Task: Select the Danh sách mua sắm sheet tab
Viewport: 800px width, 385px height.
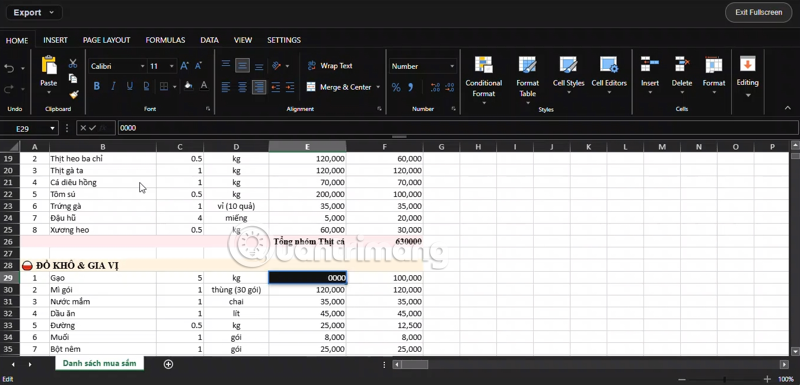Action: tap(99, 364)
